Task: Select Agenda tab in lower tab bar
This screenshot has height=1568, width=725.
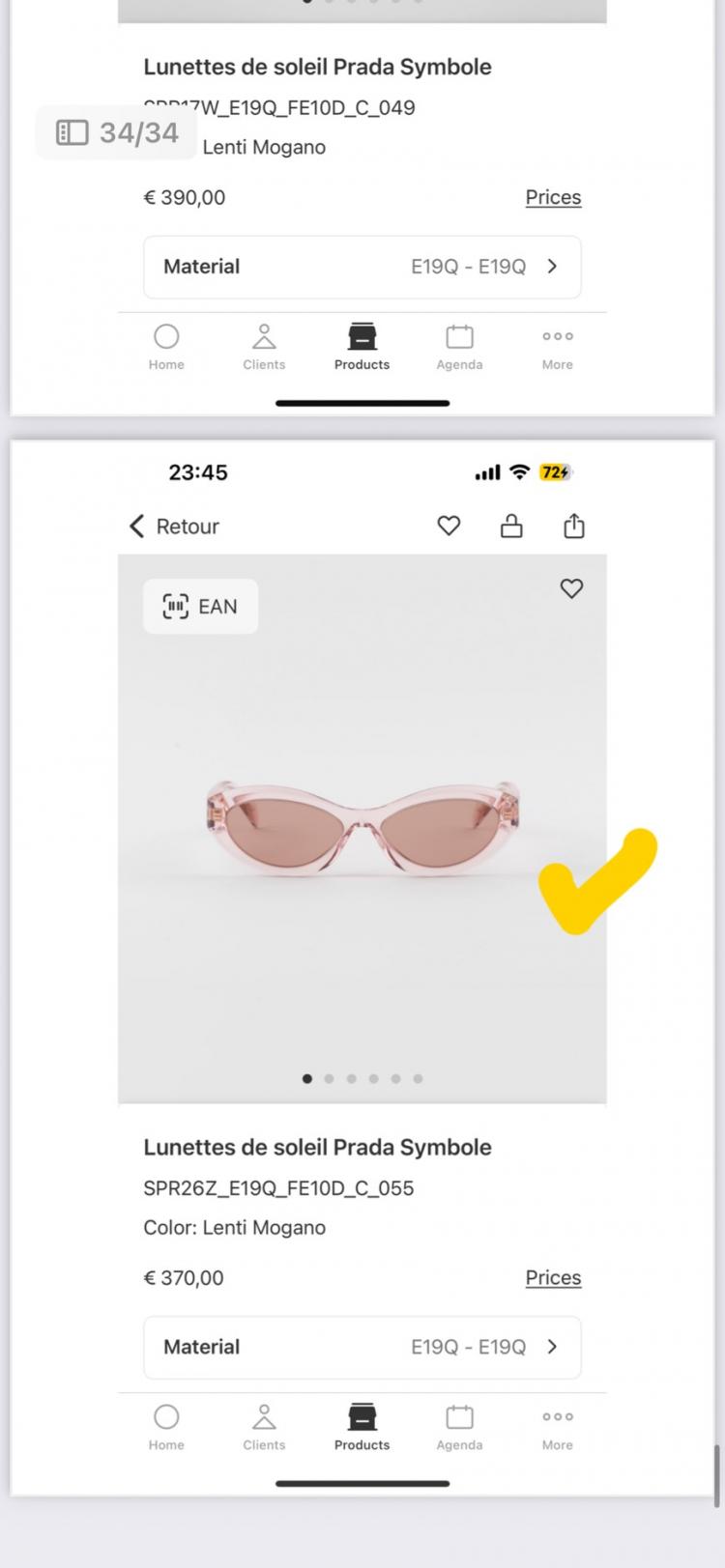Action: pos(459,1425)
